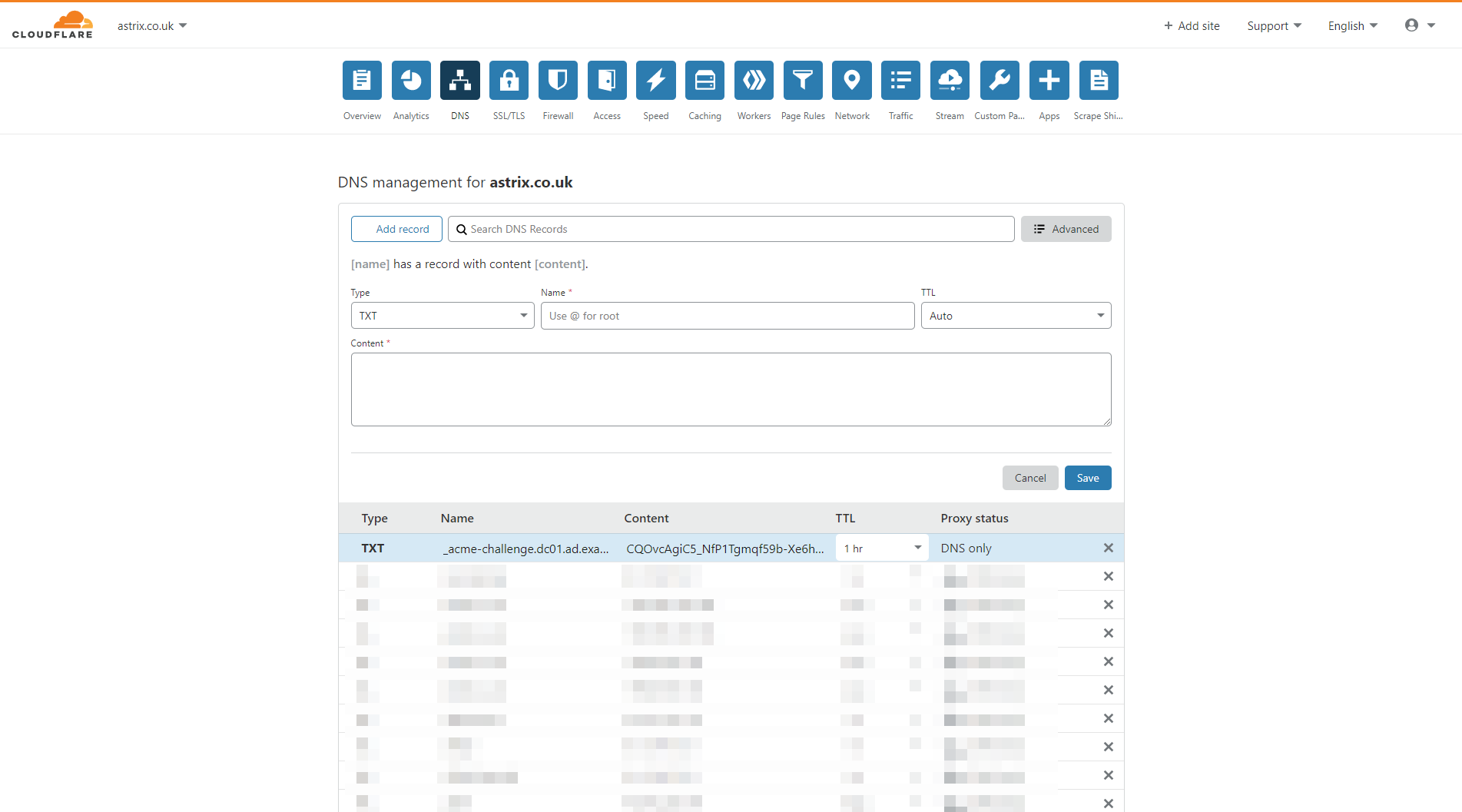Open the record Type dropdown

(x=443, y=315)
